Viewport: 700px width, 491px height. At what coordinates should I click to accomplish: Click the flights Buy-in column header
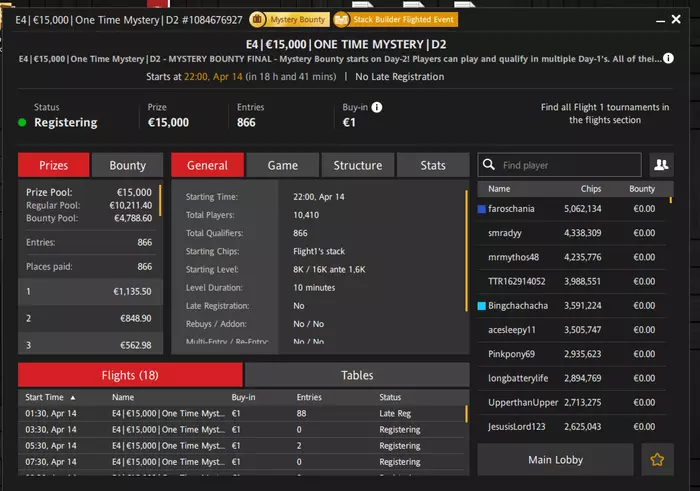point(243,397)
